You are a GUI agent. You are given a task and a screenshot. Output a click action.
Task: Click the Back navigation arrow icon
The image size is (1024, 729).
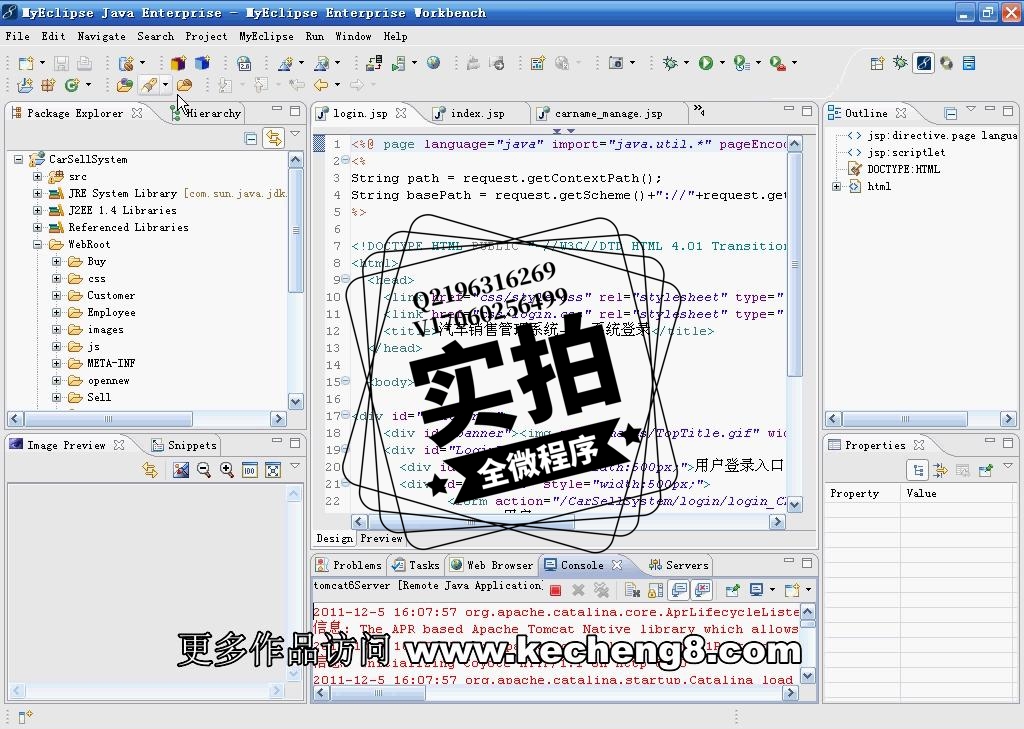tap(321, 84)
